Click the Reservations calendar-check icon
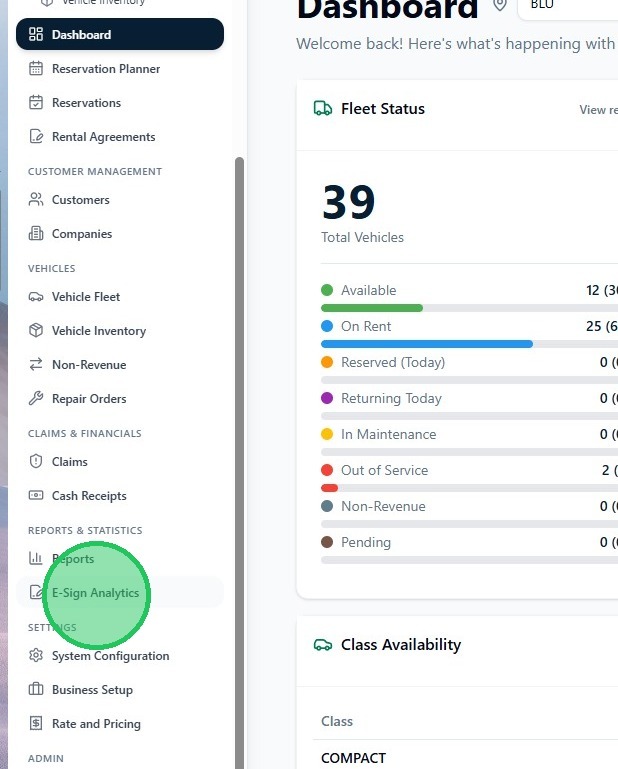 [x=36, y=103]
